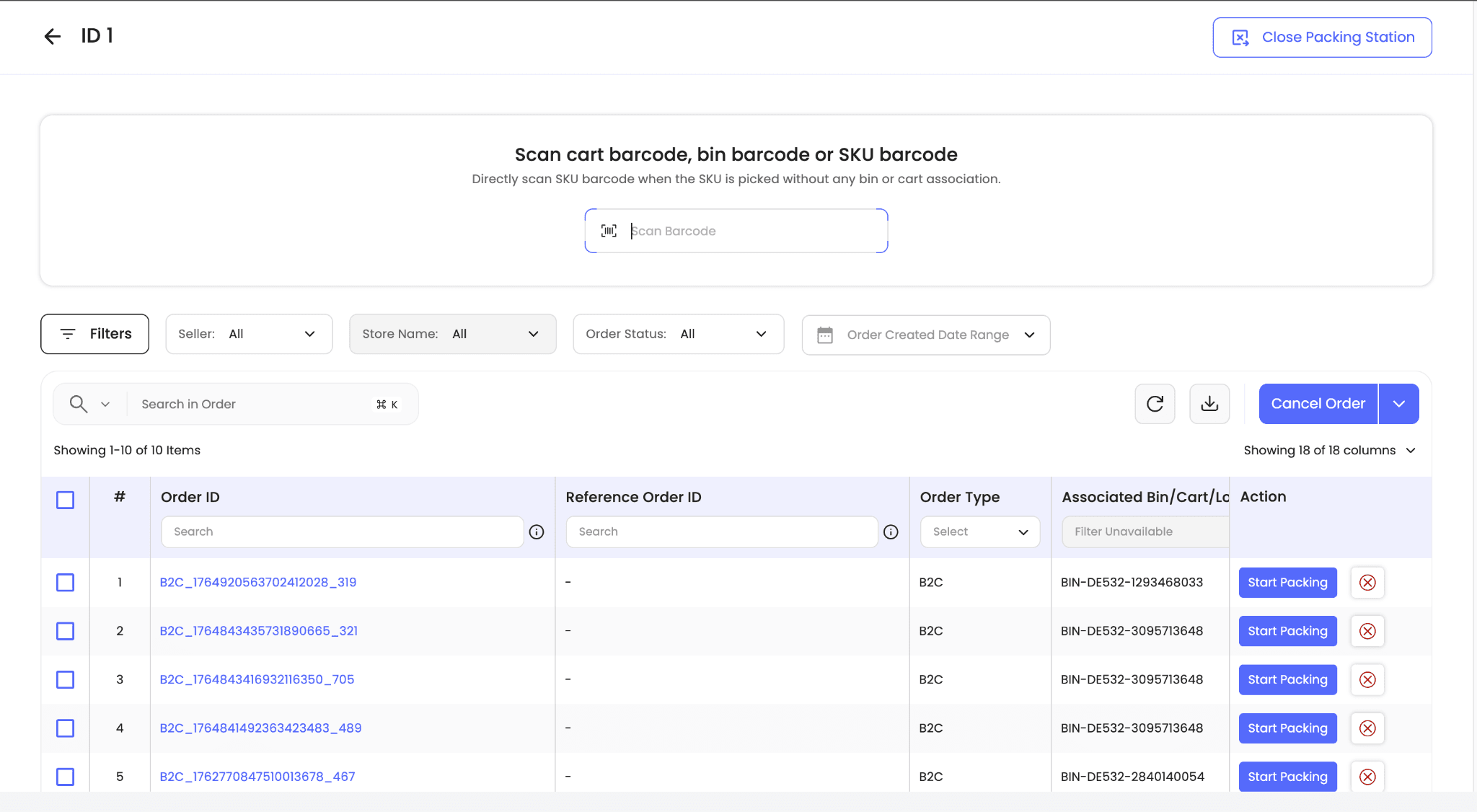Check the checkbox for row 2
The height and width of the screenshot is (812, 1477).
coord(65,631)
